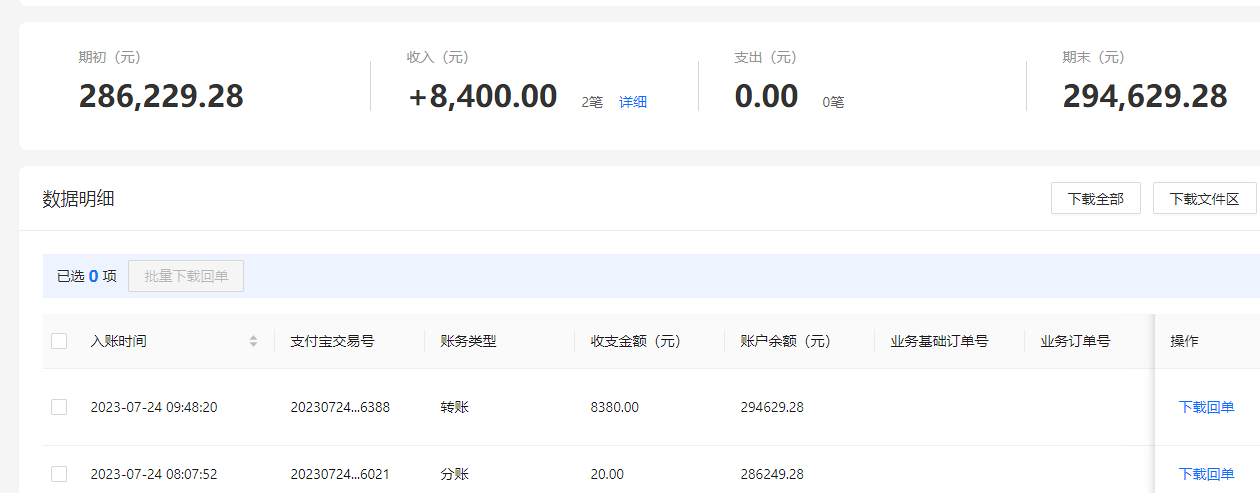The width and height of the screenshot is (1260, 493).
Task: Sort by 入账时间 using sort arrows
Action: [x=254, y=341]
